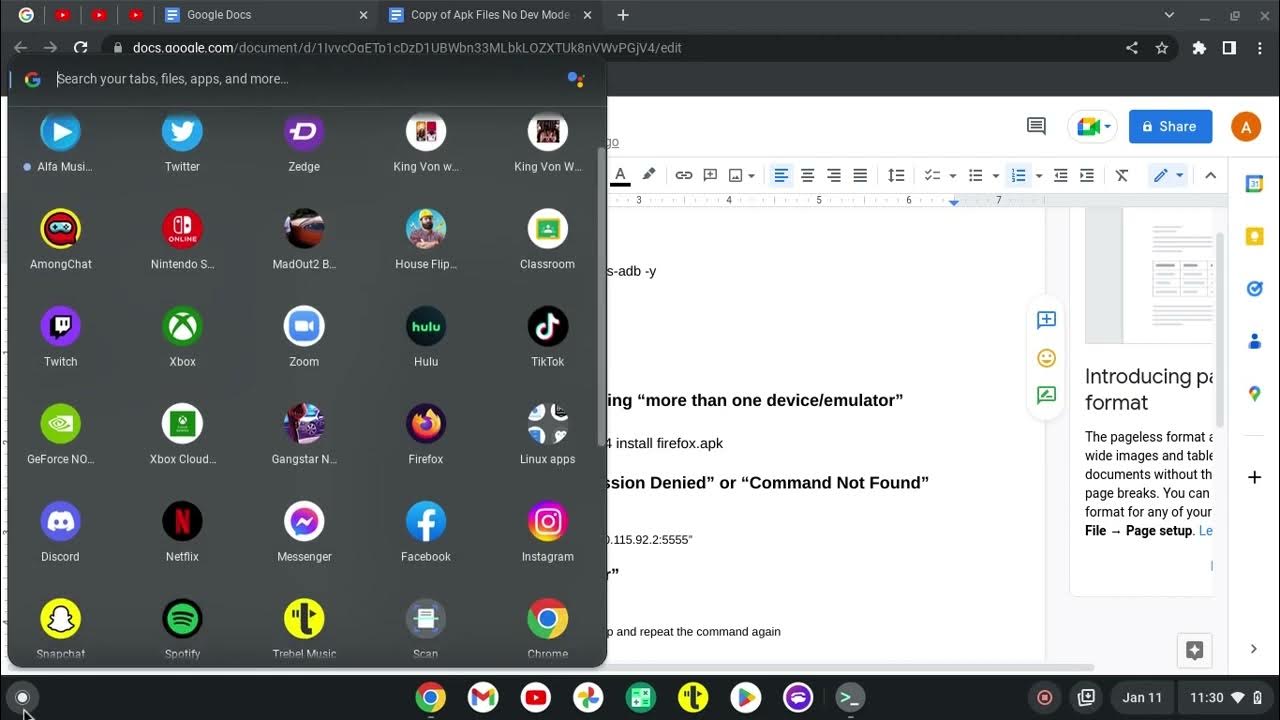
Task: Launch the Spotify app
Action: 182,619
